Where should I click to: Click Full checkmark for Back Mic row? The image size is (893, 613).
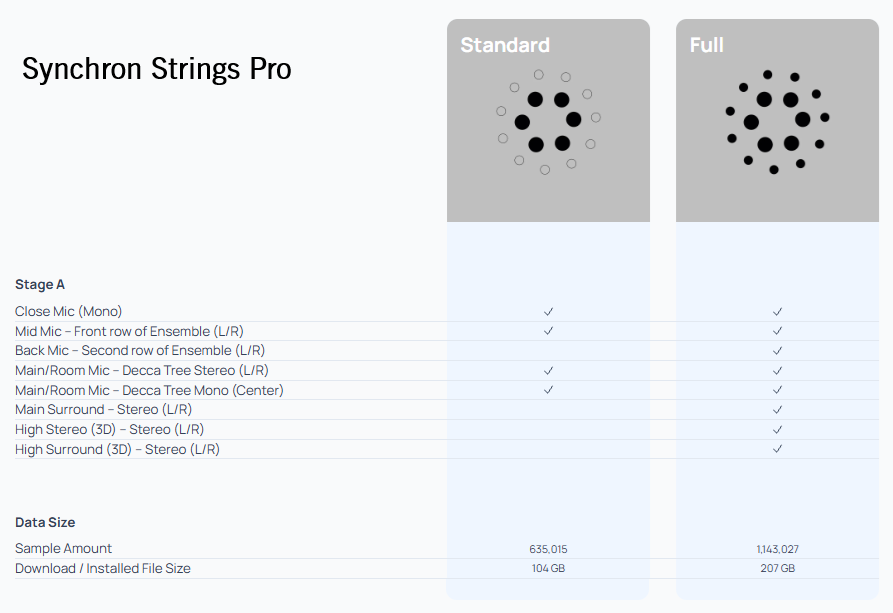pyautogui.click(x=777, y=351)
